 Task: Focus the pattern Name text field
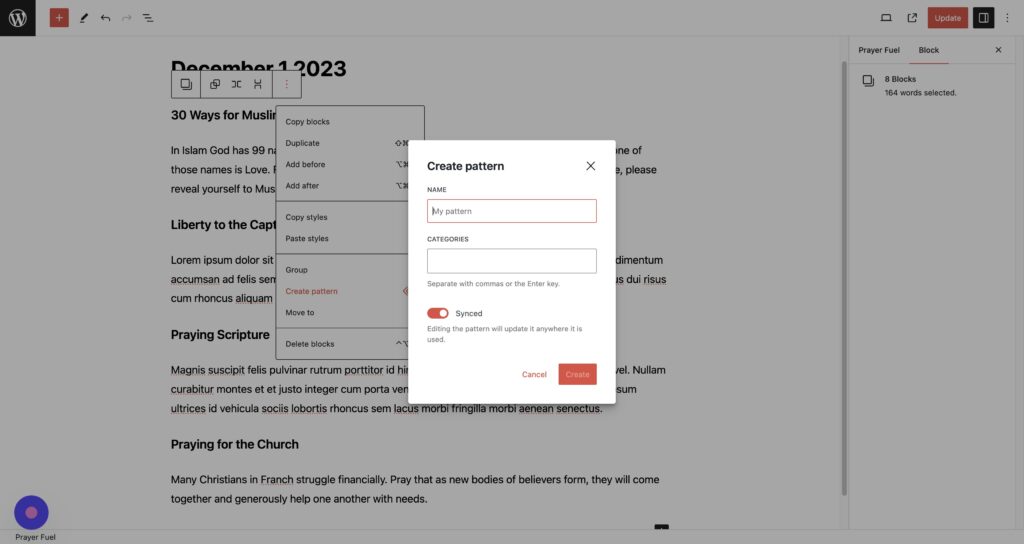pos(512,211)
